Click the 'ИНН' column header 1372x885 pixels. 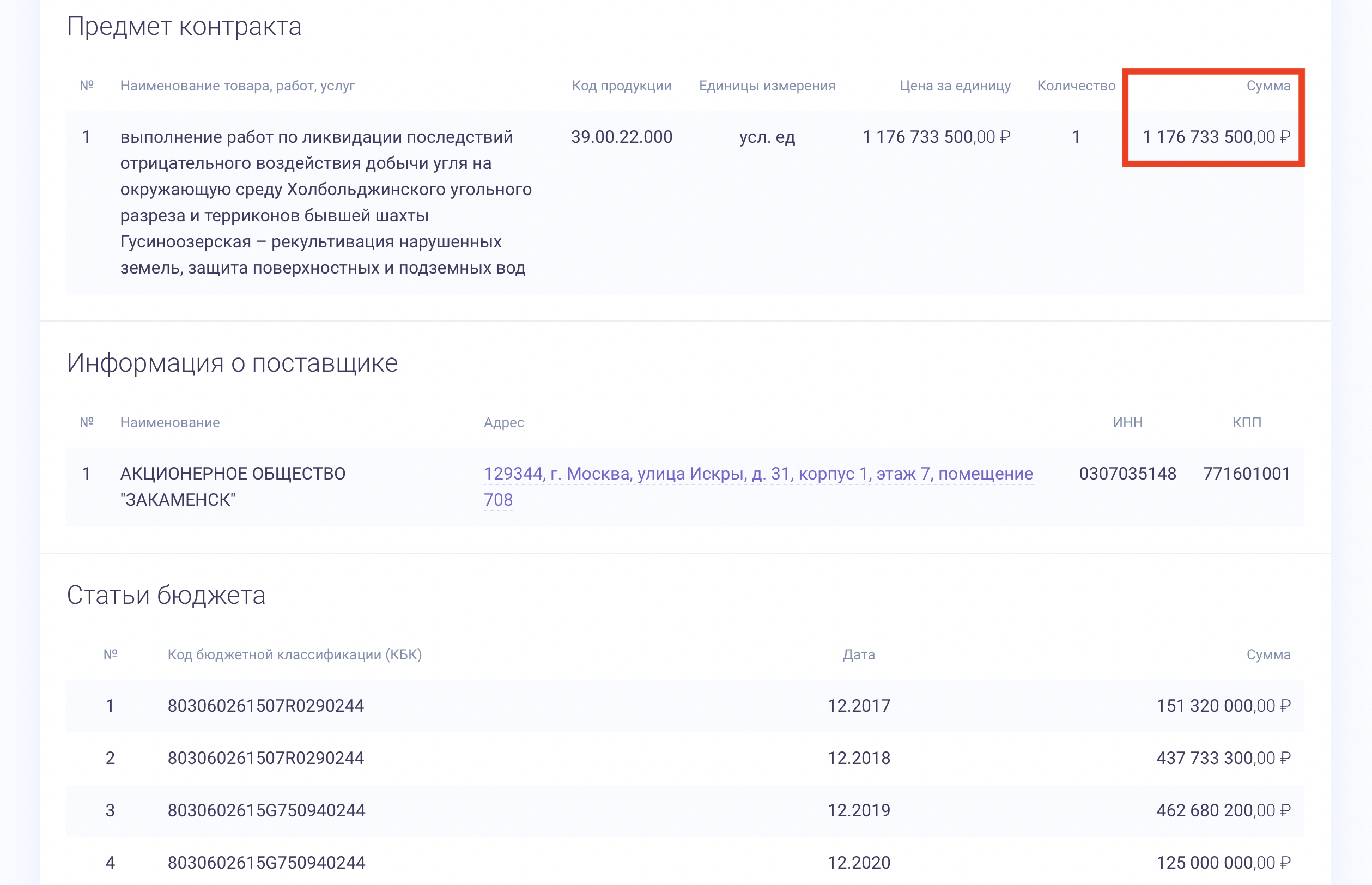(x=1128, y=422)
